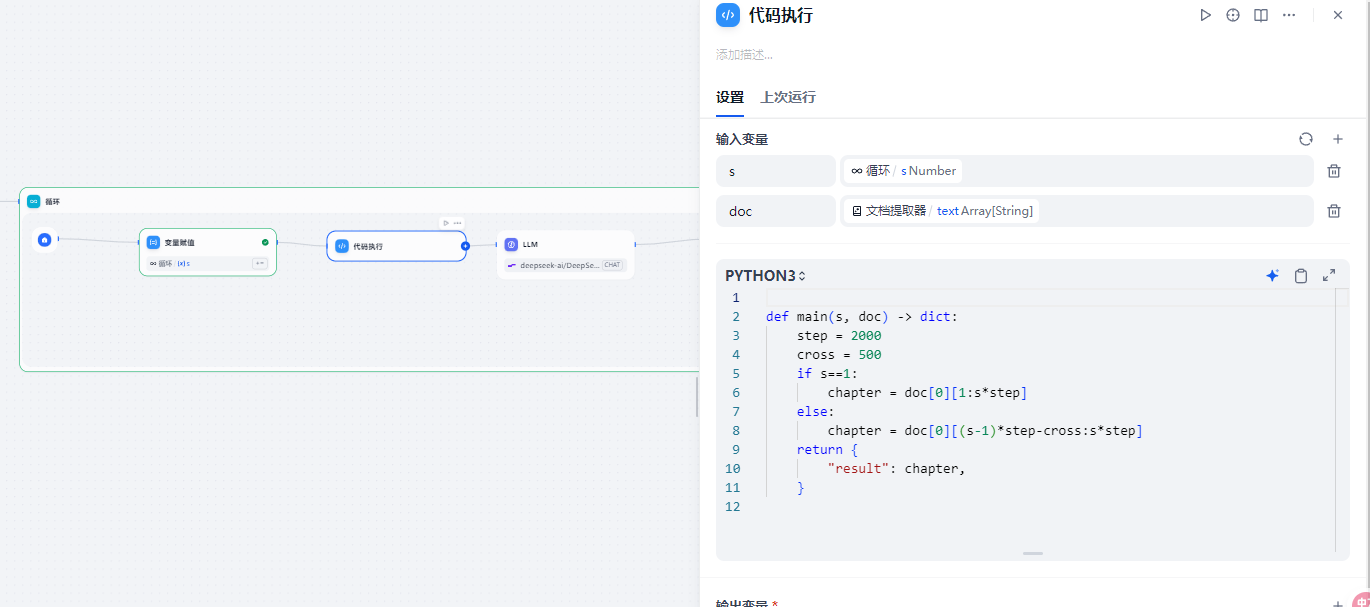Add an output variable with plus icon

[1338, 604]
